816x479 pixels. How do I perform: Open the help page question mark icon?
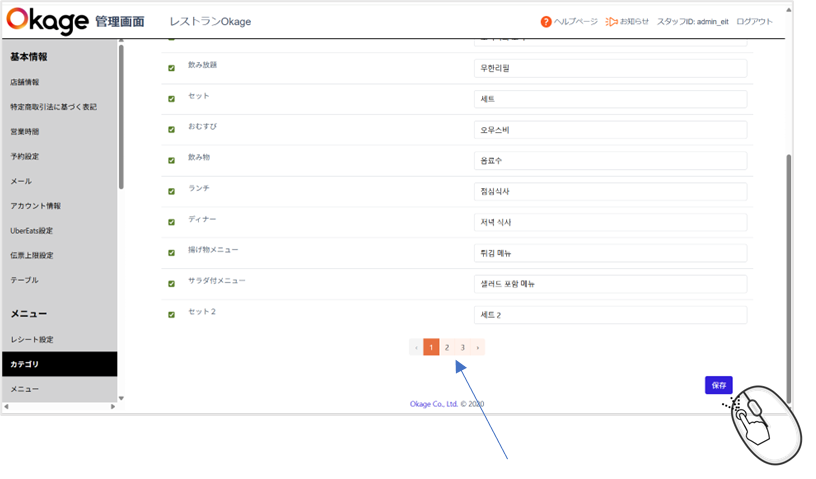546,21
